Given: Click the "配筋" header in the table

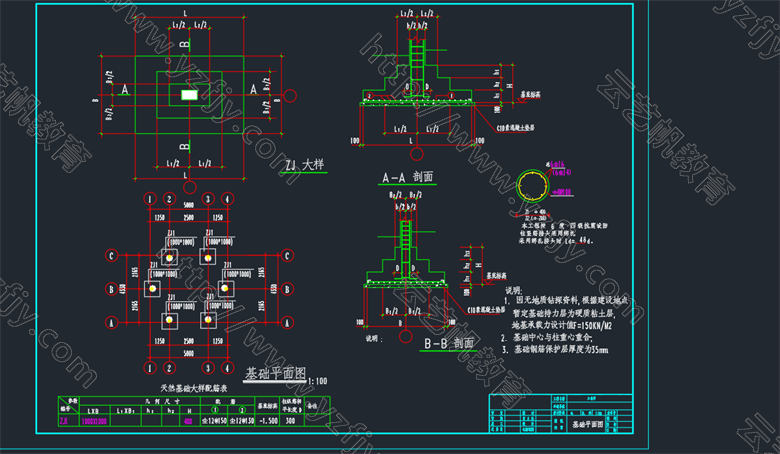Looking at the screenshot, I should (x=227, y=401).
